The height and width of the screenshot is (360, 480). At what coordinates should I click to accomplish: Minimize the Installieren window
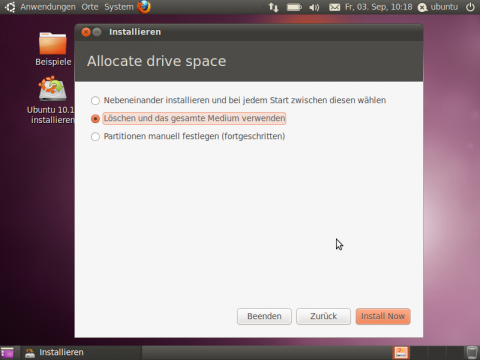[x=97, y=32]
